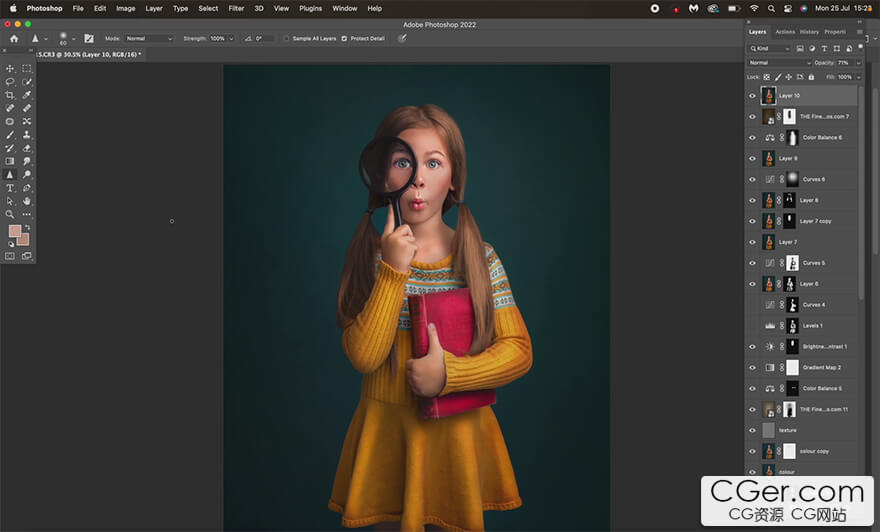Swap foreground and background colors

(27, 227)
